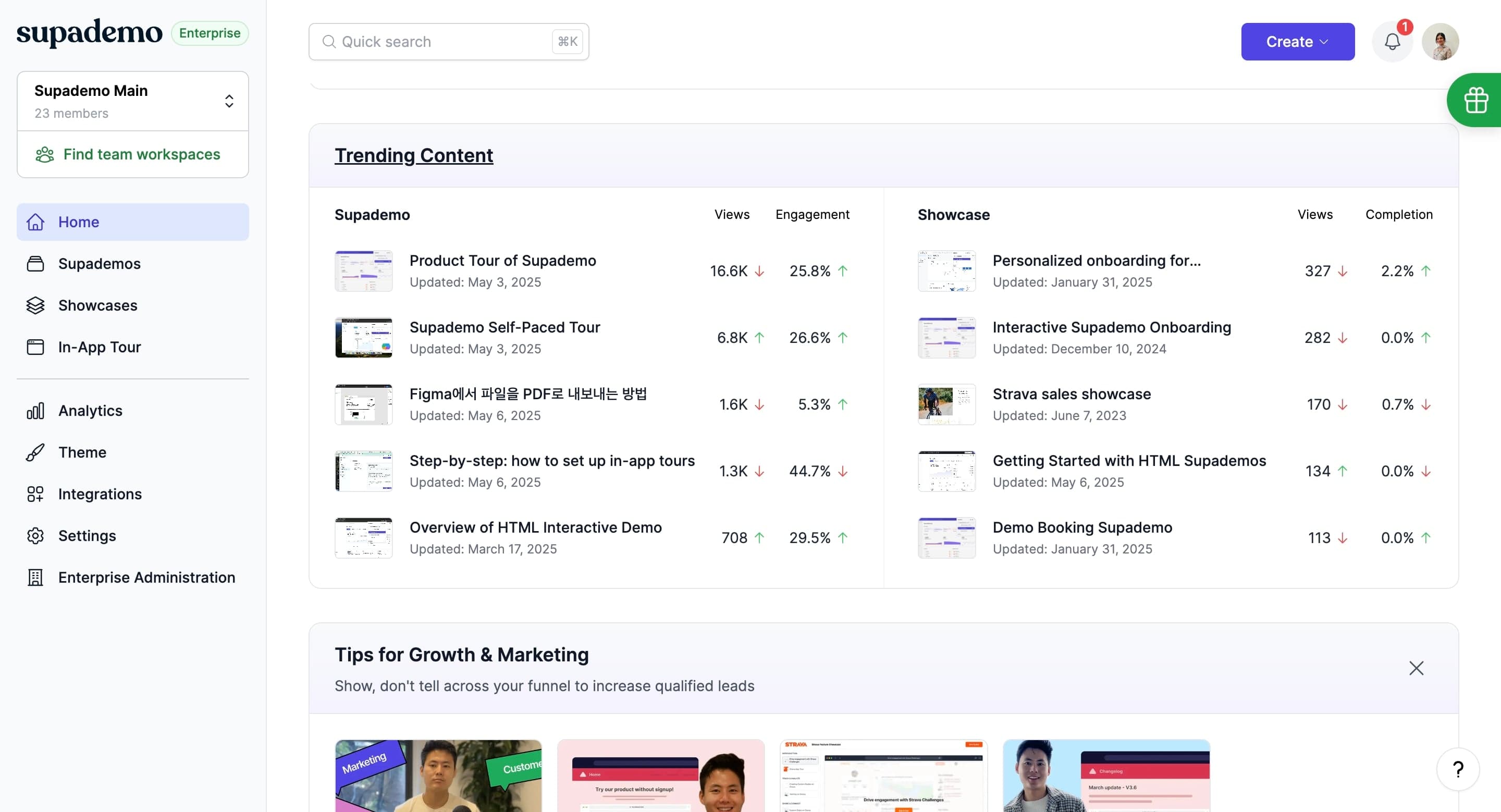Open Supademos in the sidebar
The width and height of the screenshot is (1501, 812).
pos(133,263)
